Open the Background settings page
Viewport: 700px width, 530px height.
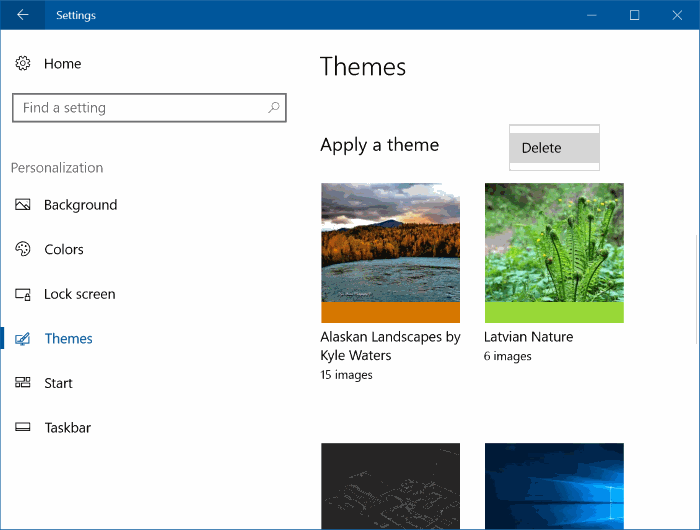coord(80,205)
